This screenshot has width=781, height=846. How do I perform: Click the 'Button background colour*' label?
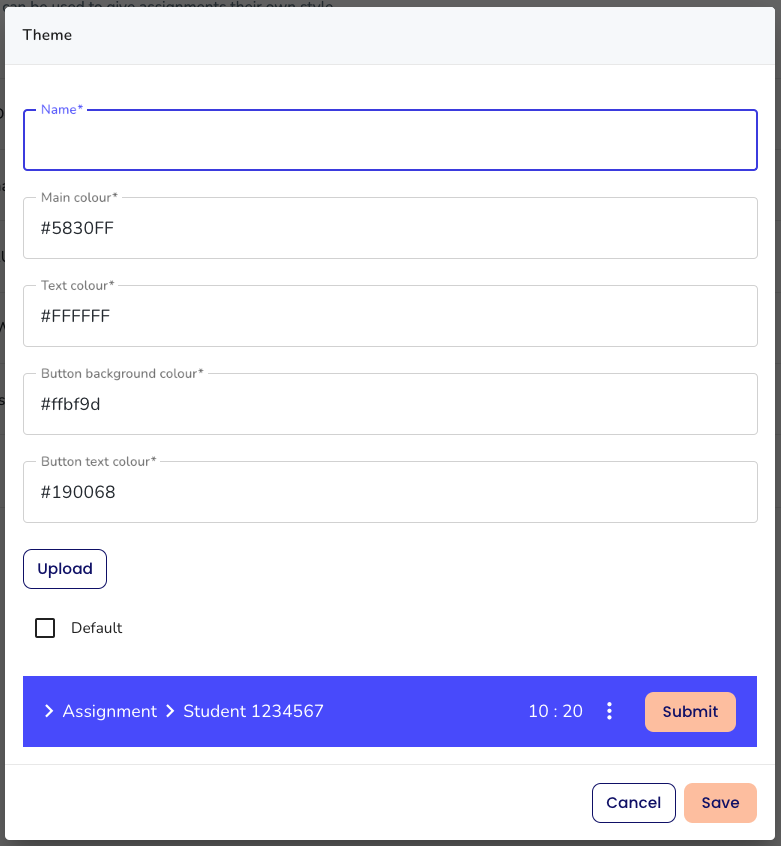122,374
